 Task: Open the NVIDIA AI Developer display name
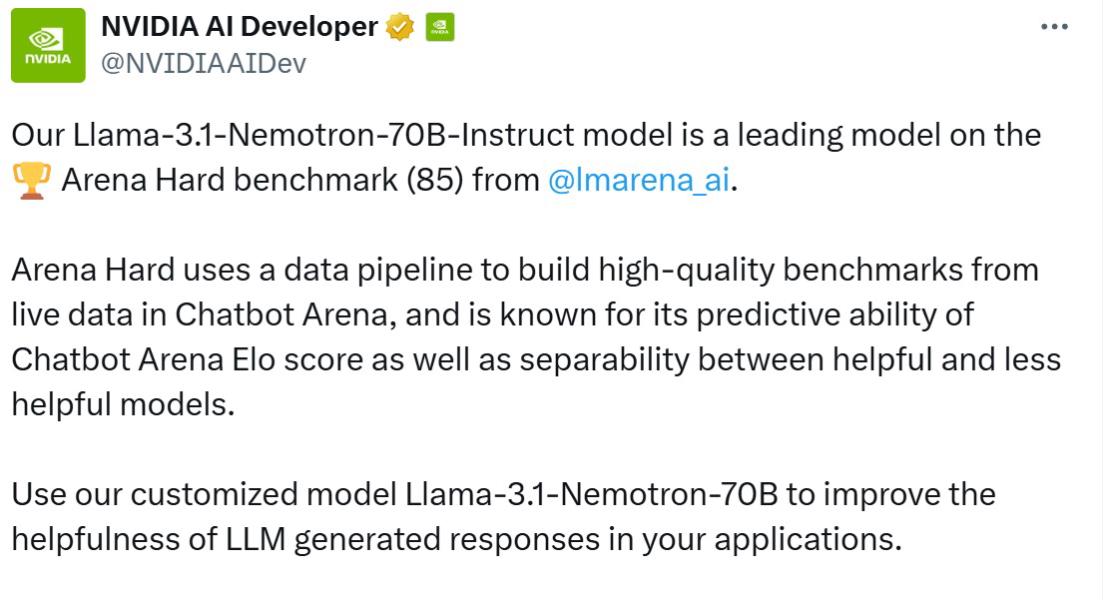coord(238,27)
